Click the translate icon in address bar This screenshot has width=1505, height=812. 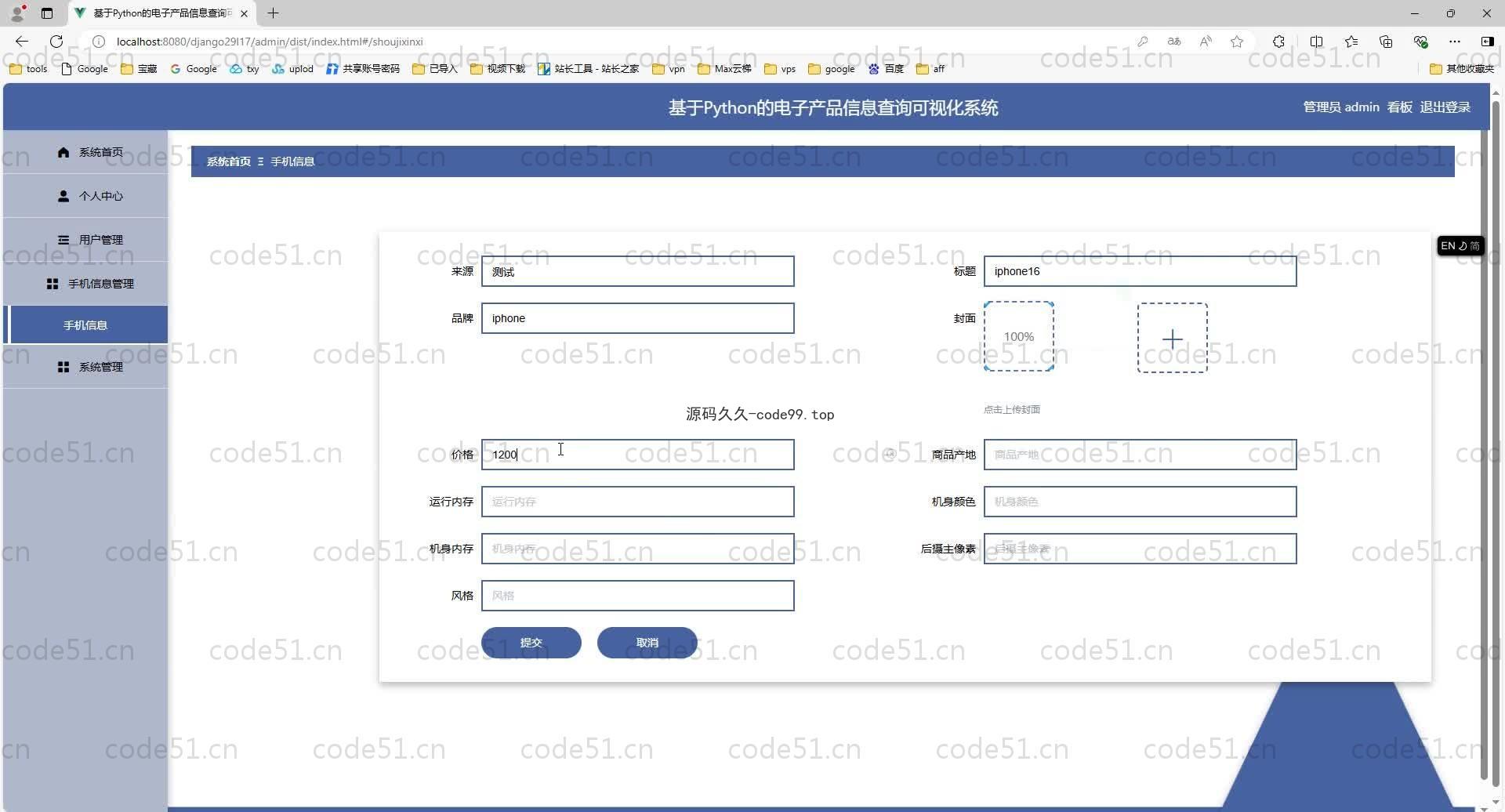pos(1174,42)
